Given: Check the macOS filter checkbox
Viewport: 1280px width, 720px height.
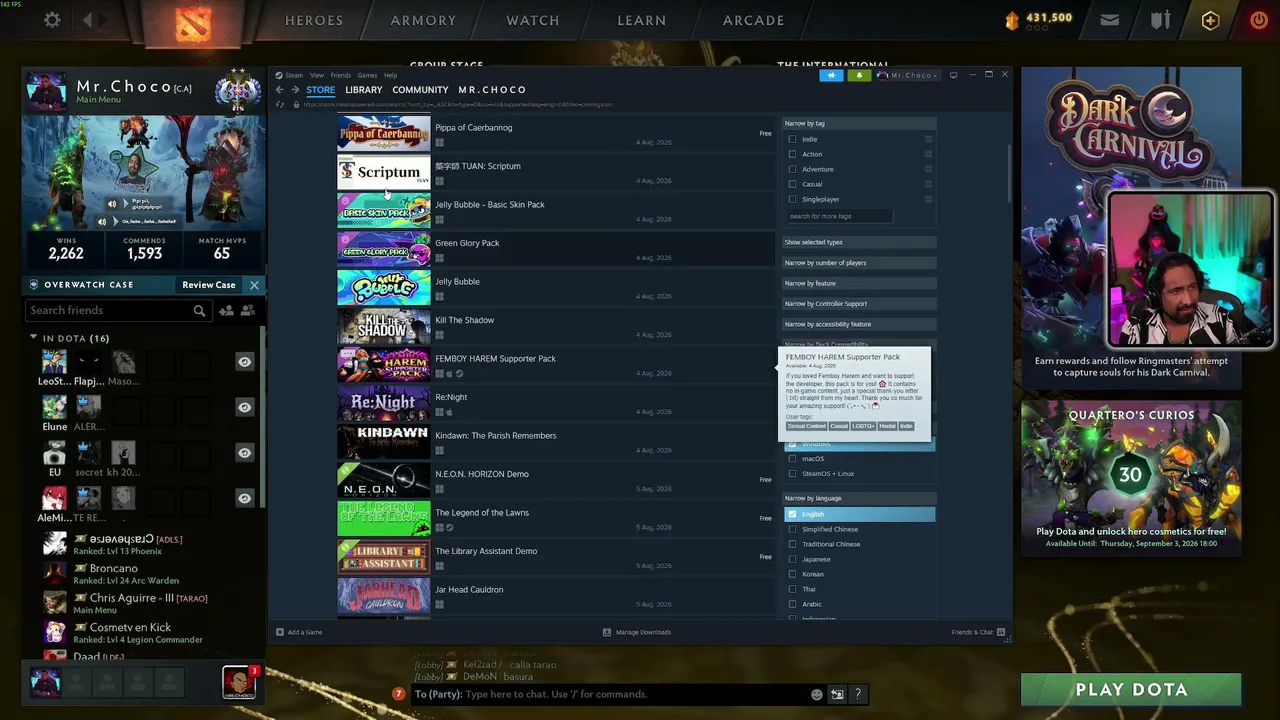Looking at the screenshot, I should point(793,459).
